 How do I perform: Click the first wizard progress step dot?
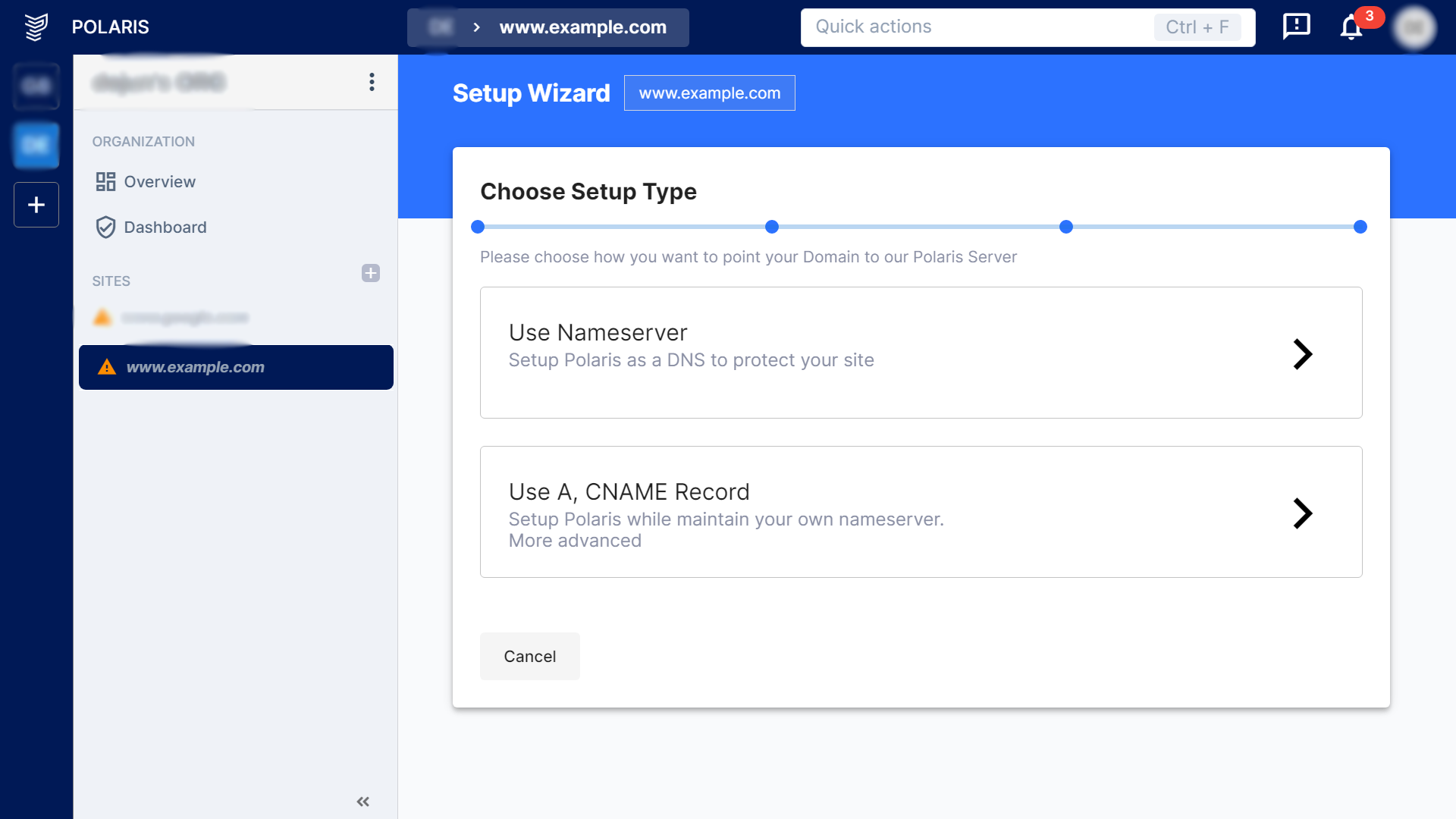[478, 227]
